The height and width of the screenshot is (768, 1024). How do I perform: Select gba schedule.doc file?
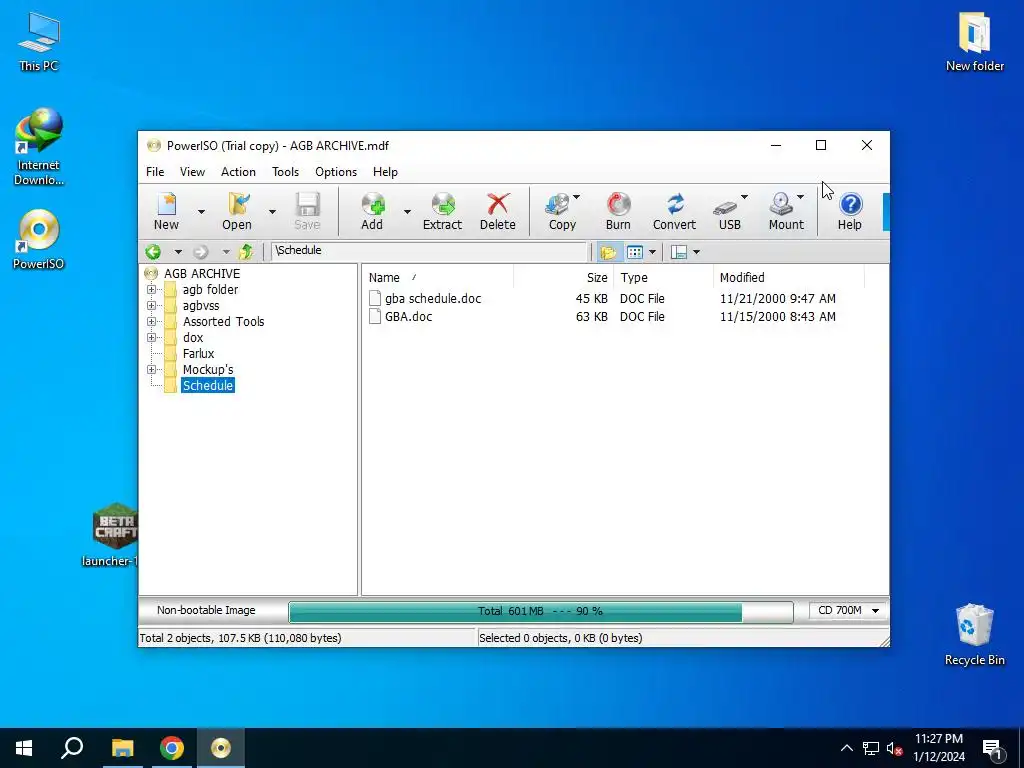click(433, 298)
